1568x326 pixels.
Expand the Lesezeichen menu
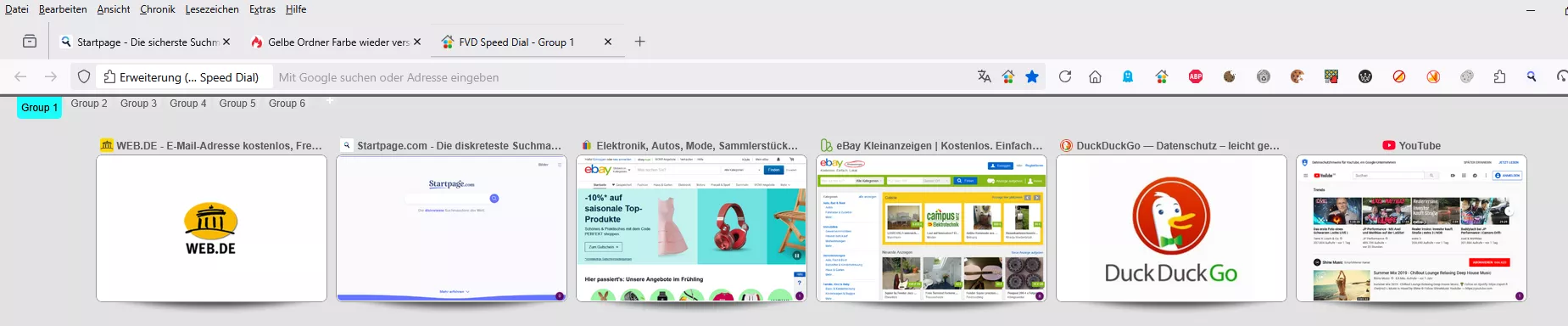pyautogui.click(x=212, y=9)
